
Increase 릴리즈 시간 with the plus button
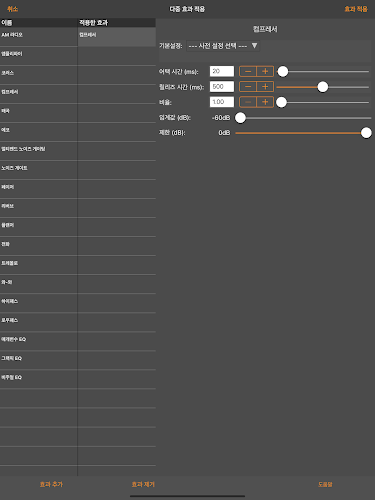point(265,87)
